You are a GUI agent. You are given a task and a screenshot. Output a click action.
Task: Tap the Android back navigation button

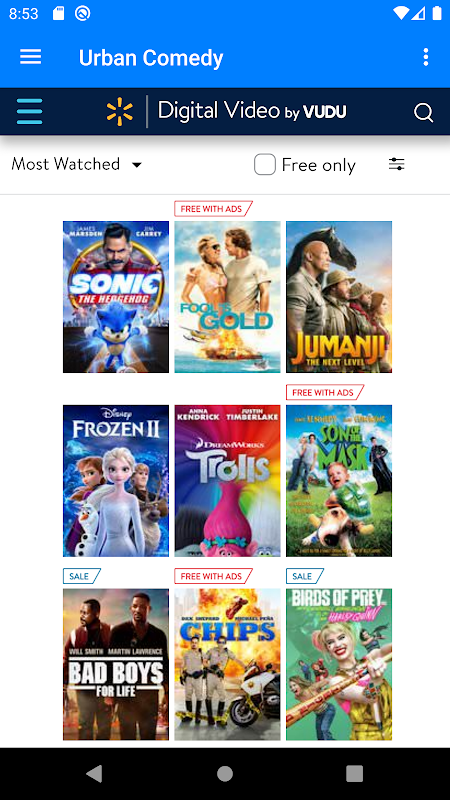point(94,773)
